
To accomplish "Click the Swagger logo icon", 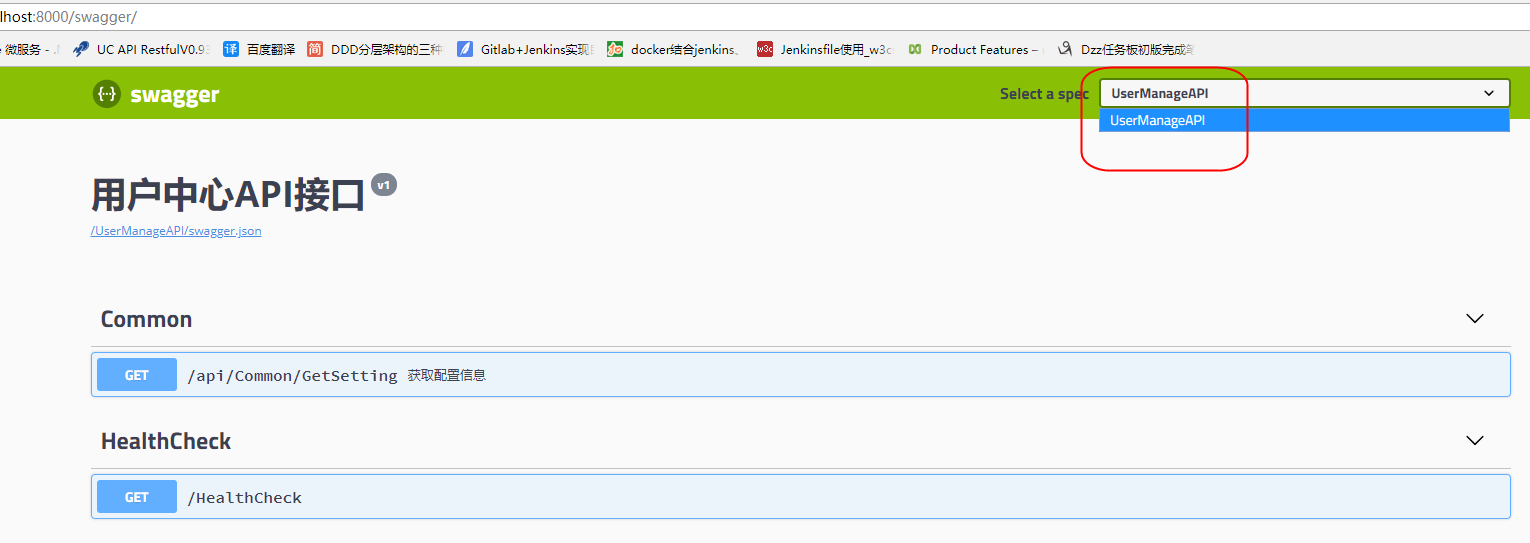I will click(107, 94).
